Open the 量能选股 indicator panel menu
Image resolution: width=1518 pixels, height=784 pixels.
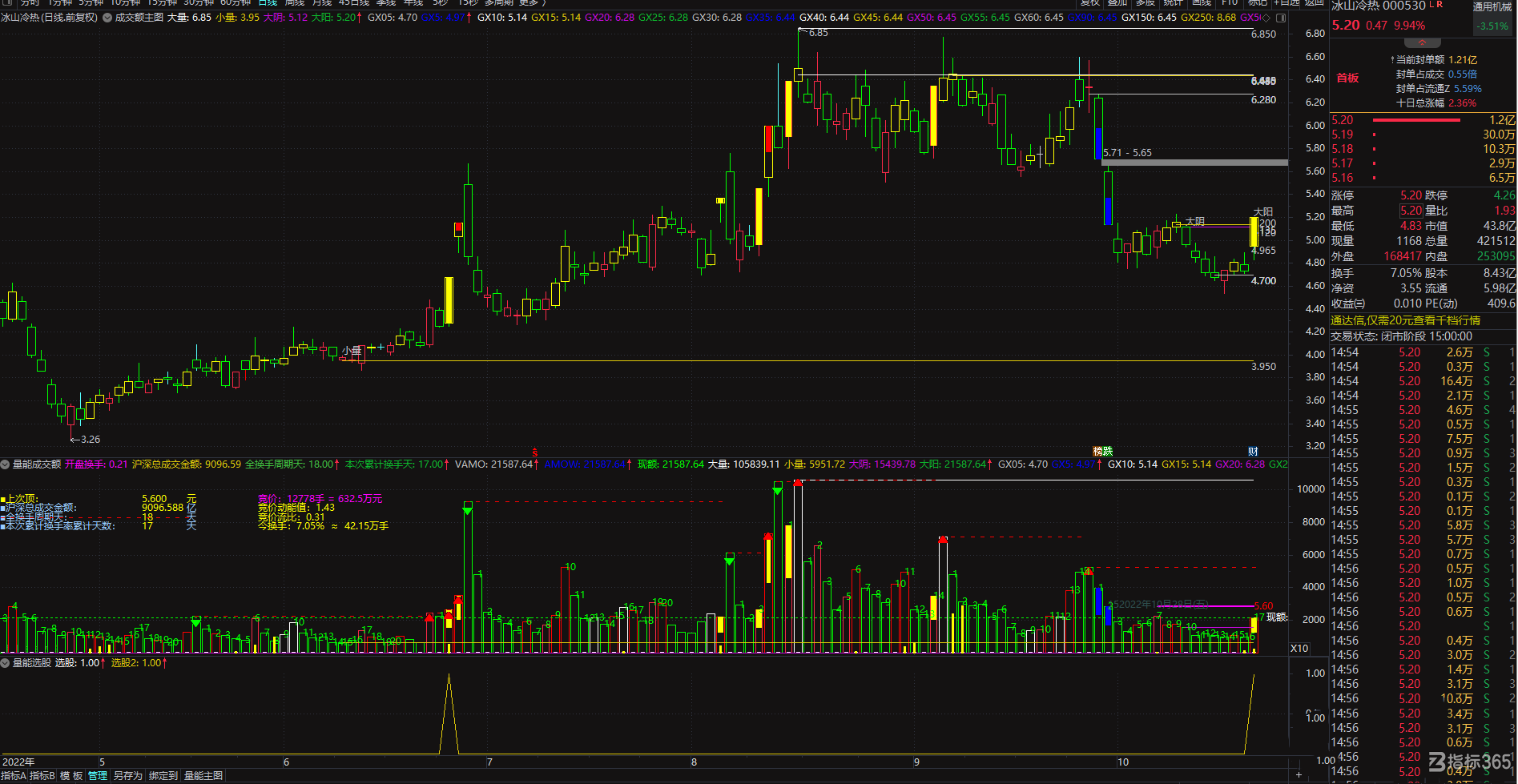click(5, 663)
